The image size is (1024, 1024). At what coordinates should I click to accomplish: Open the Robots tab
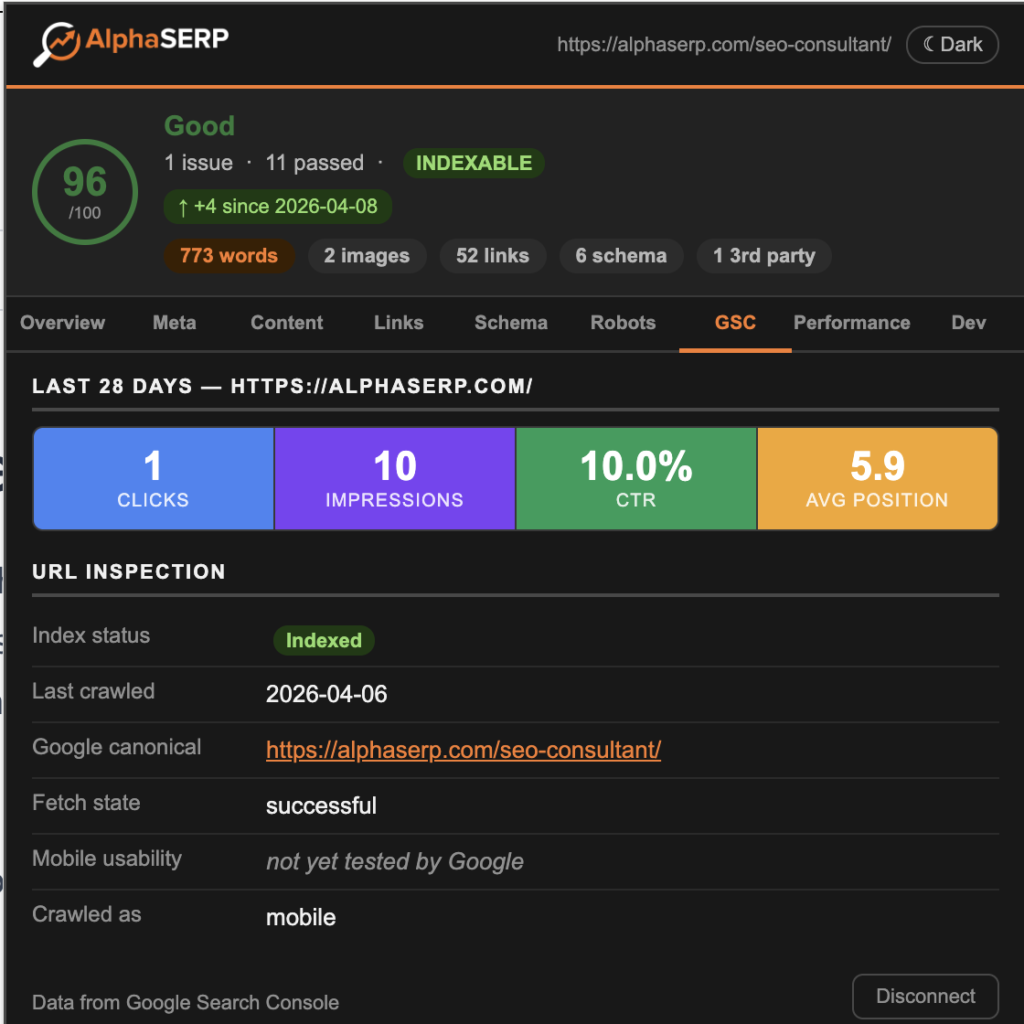click(623, 323)
